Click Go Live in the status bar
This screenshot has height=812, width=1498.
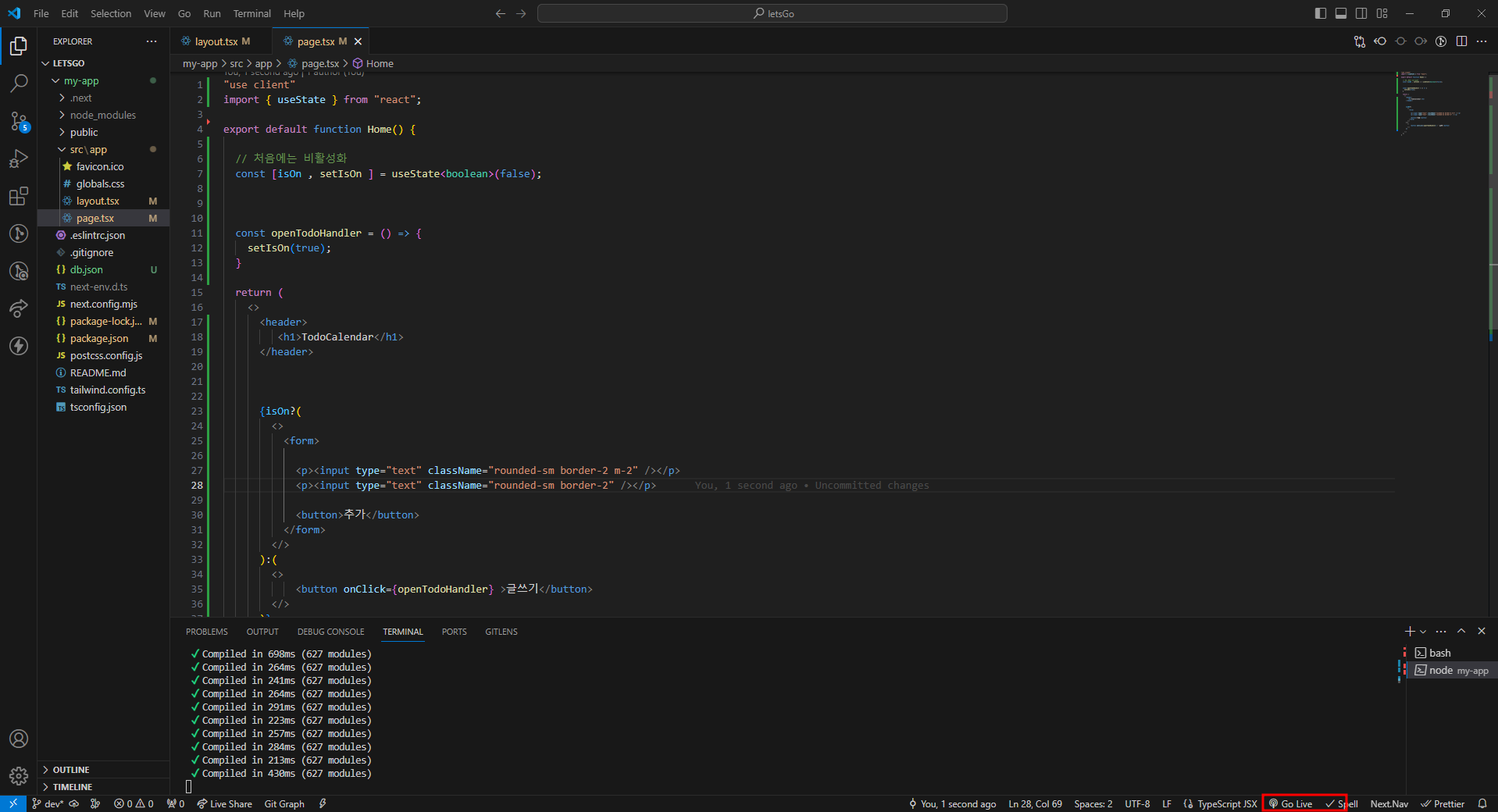(x=1290, y=803)
